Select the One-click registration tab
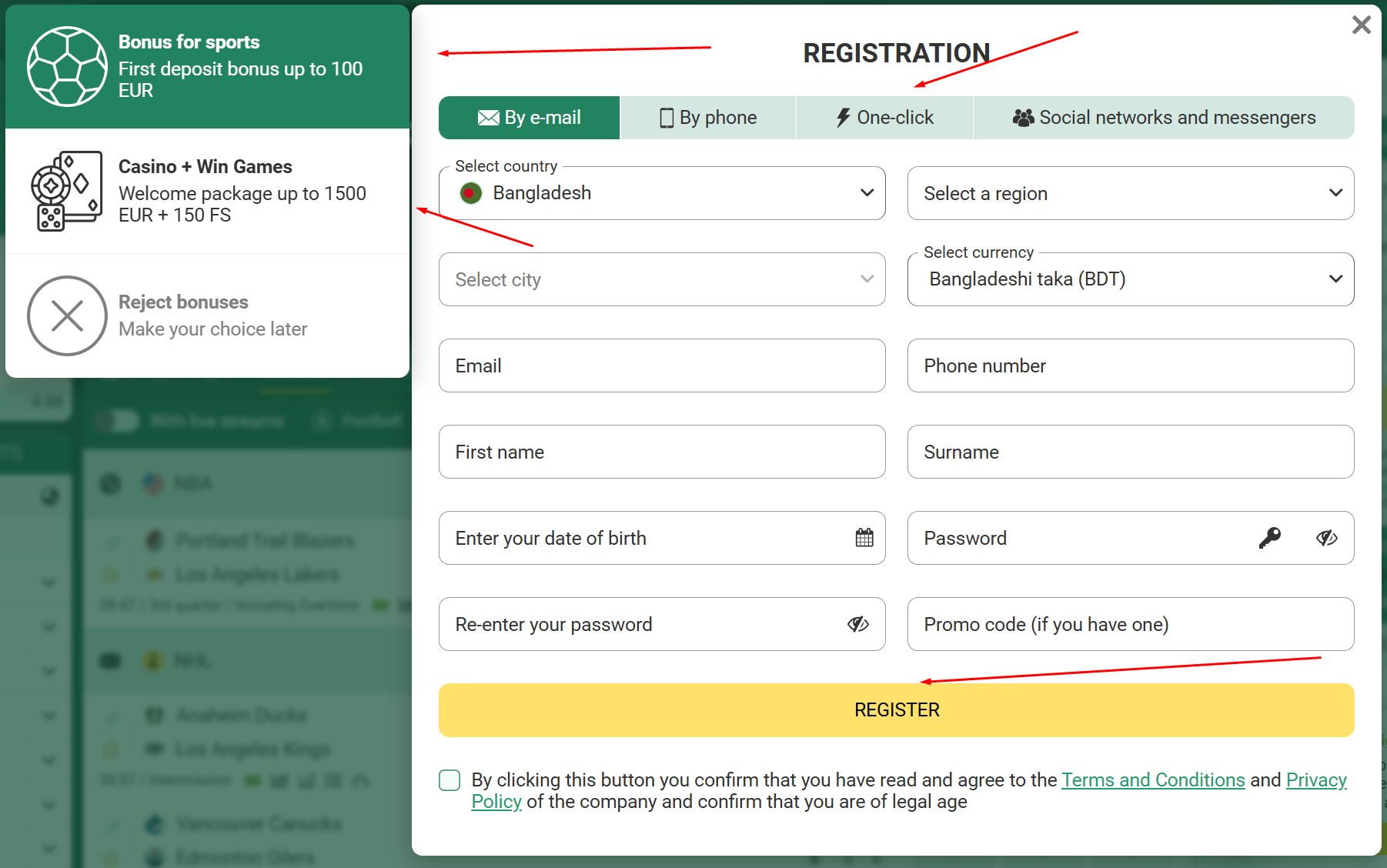Image resolution: width=1387 pixels, height=868 pixels. [884, 118]
